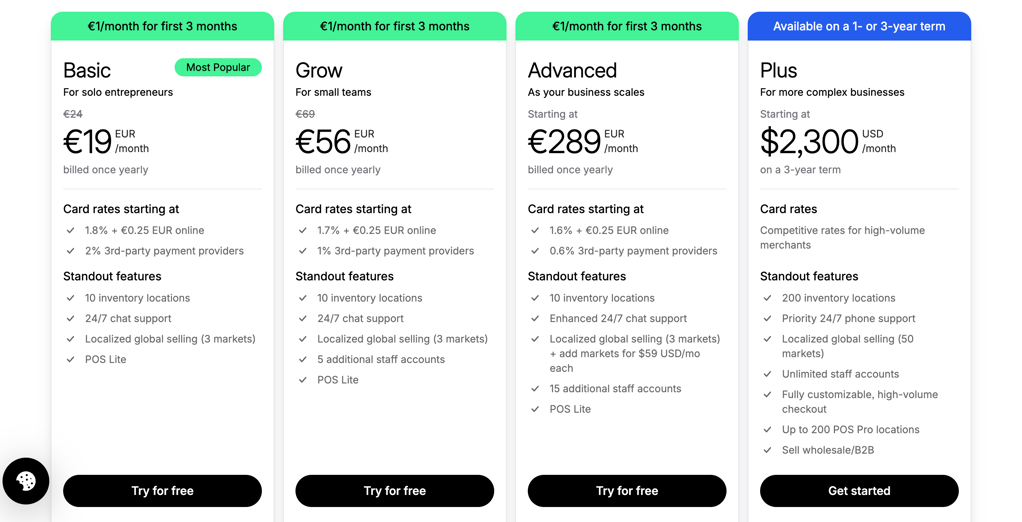The height and width of the screenshot is (522, 1022).
Task: Click the Advanced plan €289 price
Action: [x=564, y=141]
